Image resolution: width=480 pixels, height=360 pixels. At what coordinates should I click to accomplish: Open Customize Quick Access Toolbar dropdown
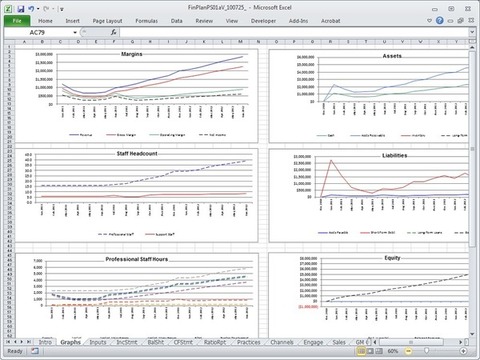coord(62,9)
